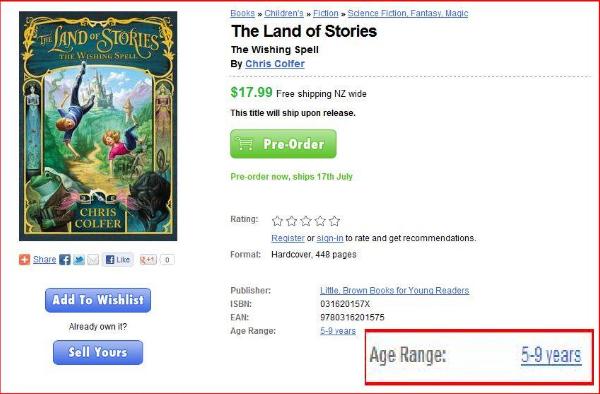Screen dimensions: 600x394
Task: Click the Google +1 button
Action: (148, 260)
